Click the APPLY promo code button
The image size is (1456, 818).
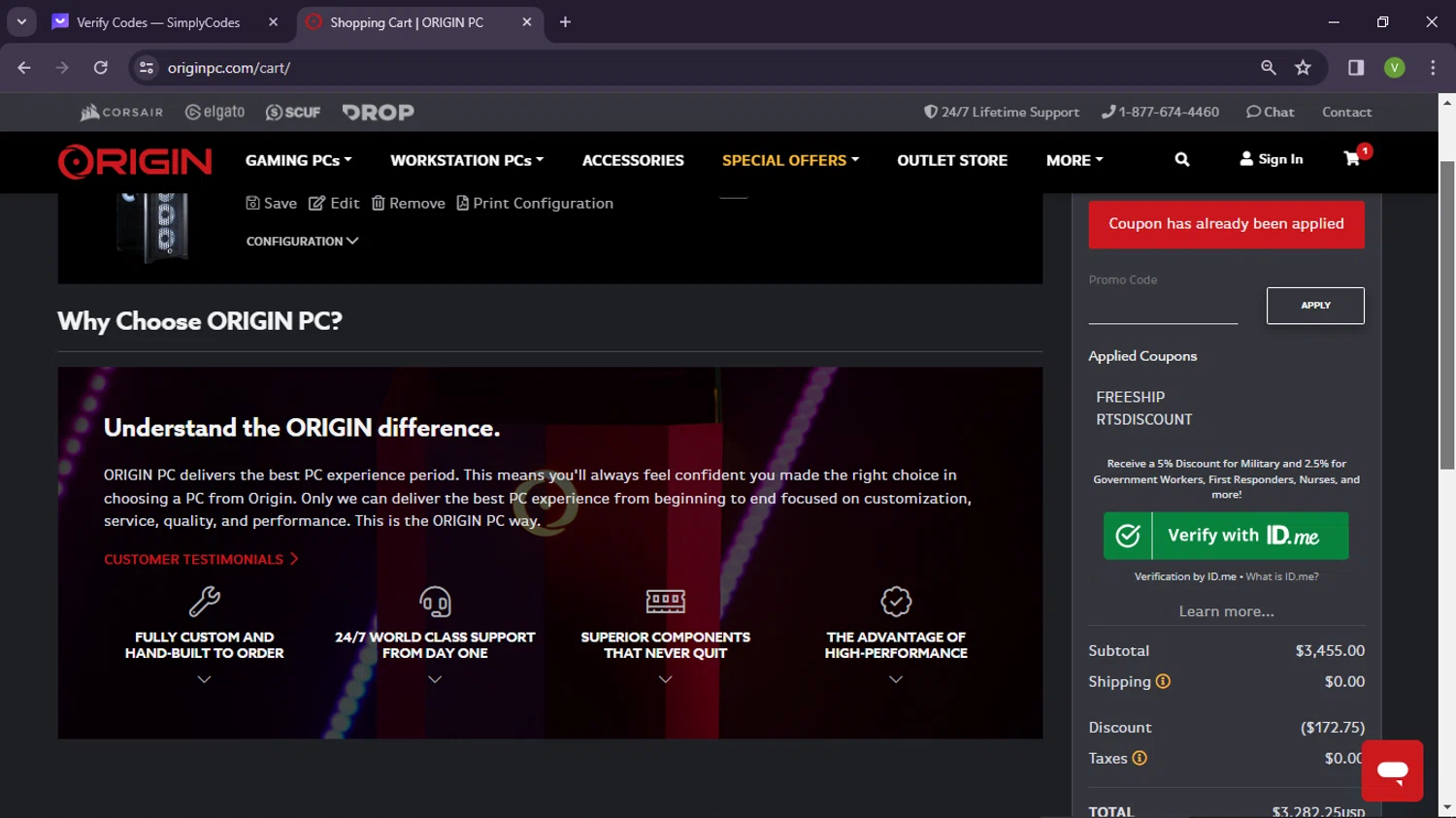tap(1315, 306)
